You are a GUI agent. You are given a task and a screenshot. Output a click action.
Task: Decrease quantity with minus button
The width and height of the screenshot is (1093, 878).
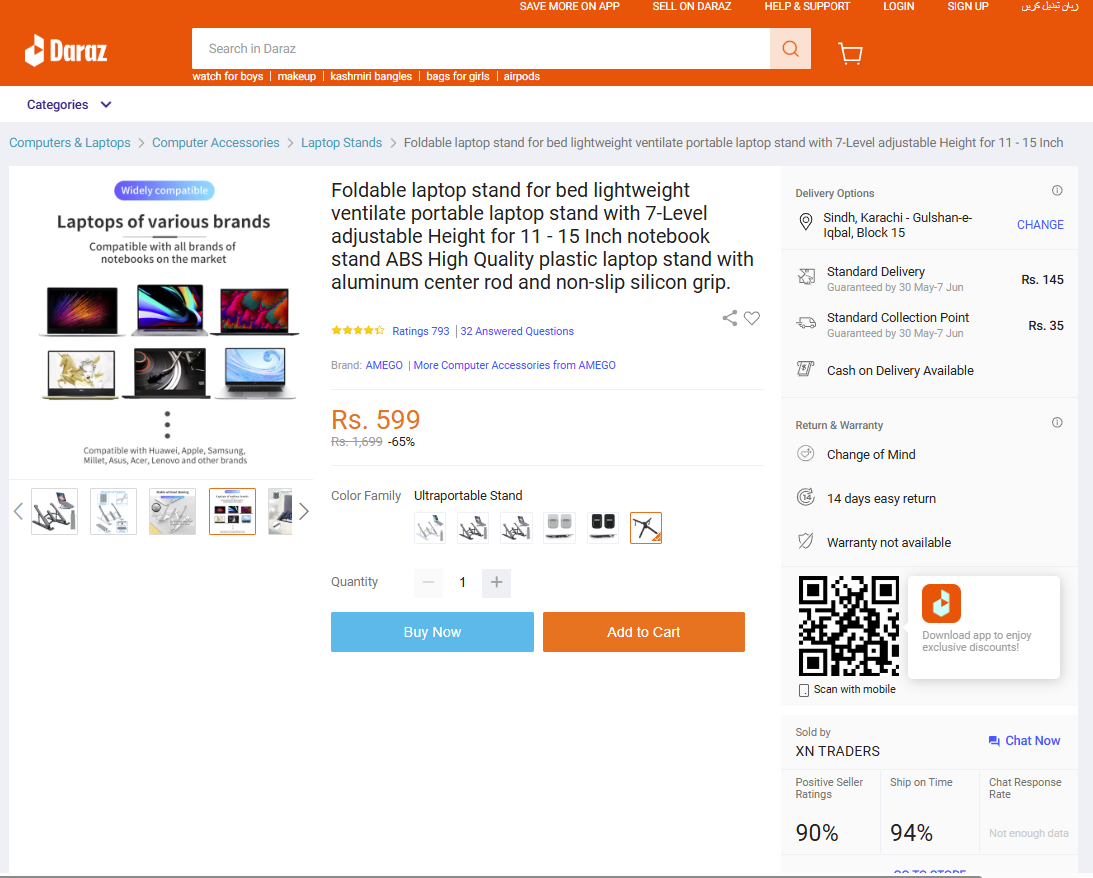[428, 583]
